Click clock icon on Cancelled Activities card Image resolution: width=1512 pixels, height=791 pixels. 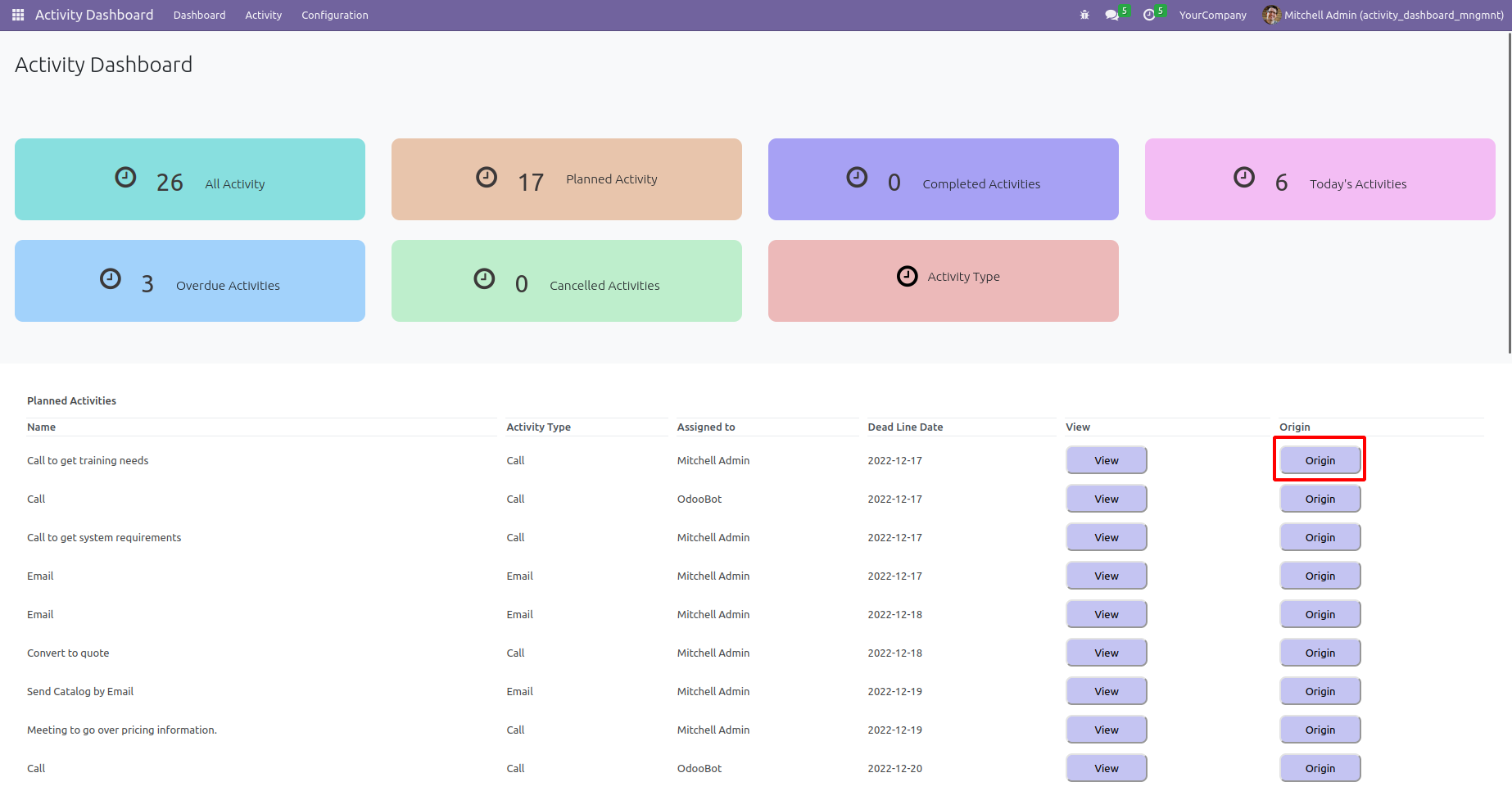point(484,278)
